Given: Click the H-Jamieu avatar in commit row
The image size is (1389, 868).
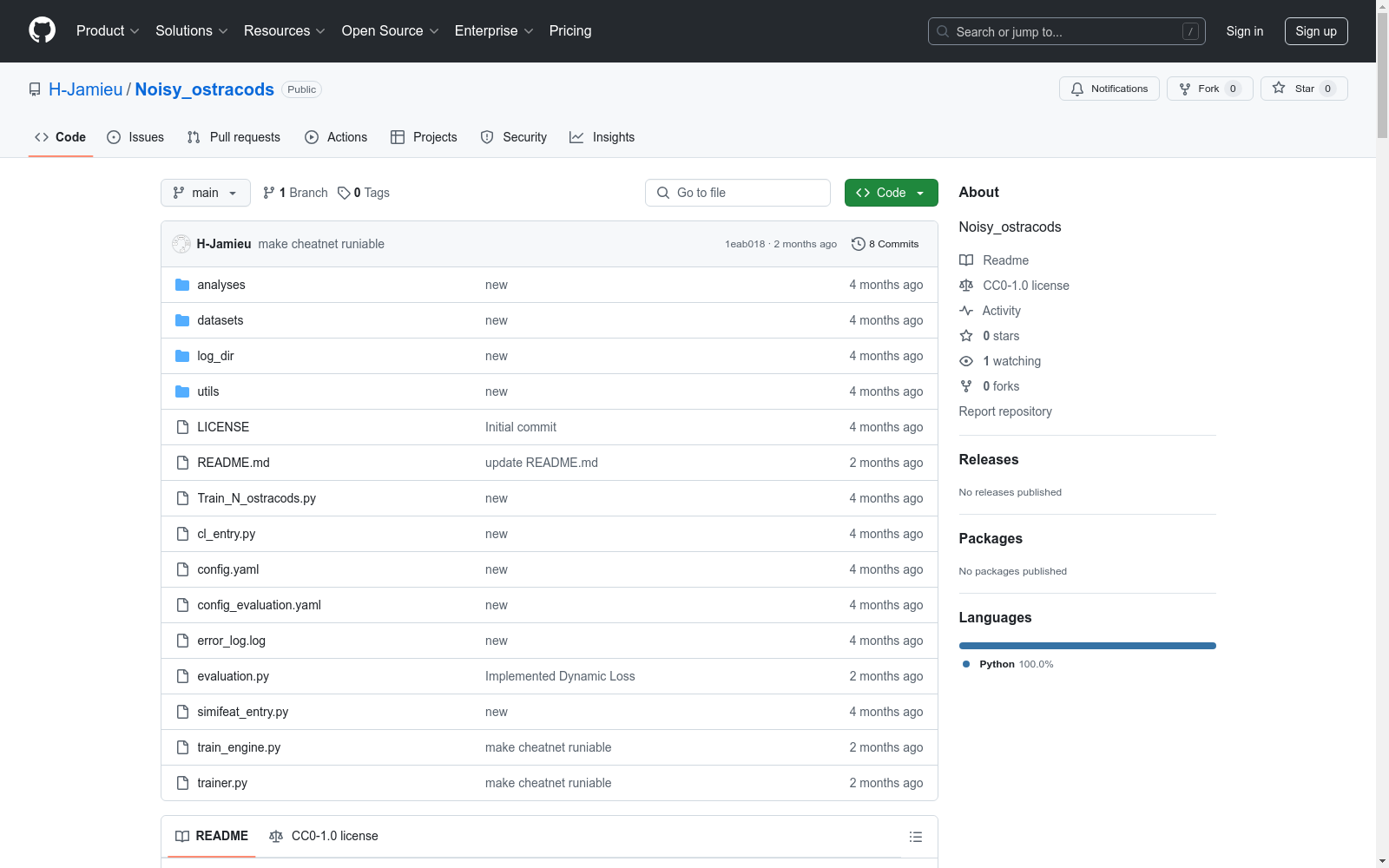Looking at the screenshot, I should [181, 244].
